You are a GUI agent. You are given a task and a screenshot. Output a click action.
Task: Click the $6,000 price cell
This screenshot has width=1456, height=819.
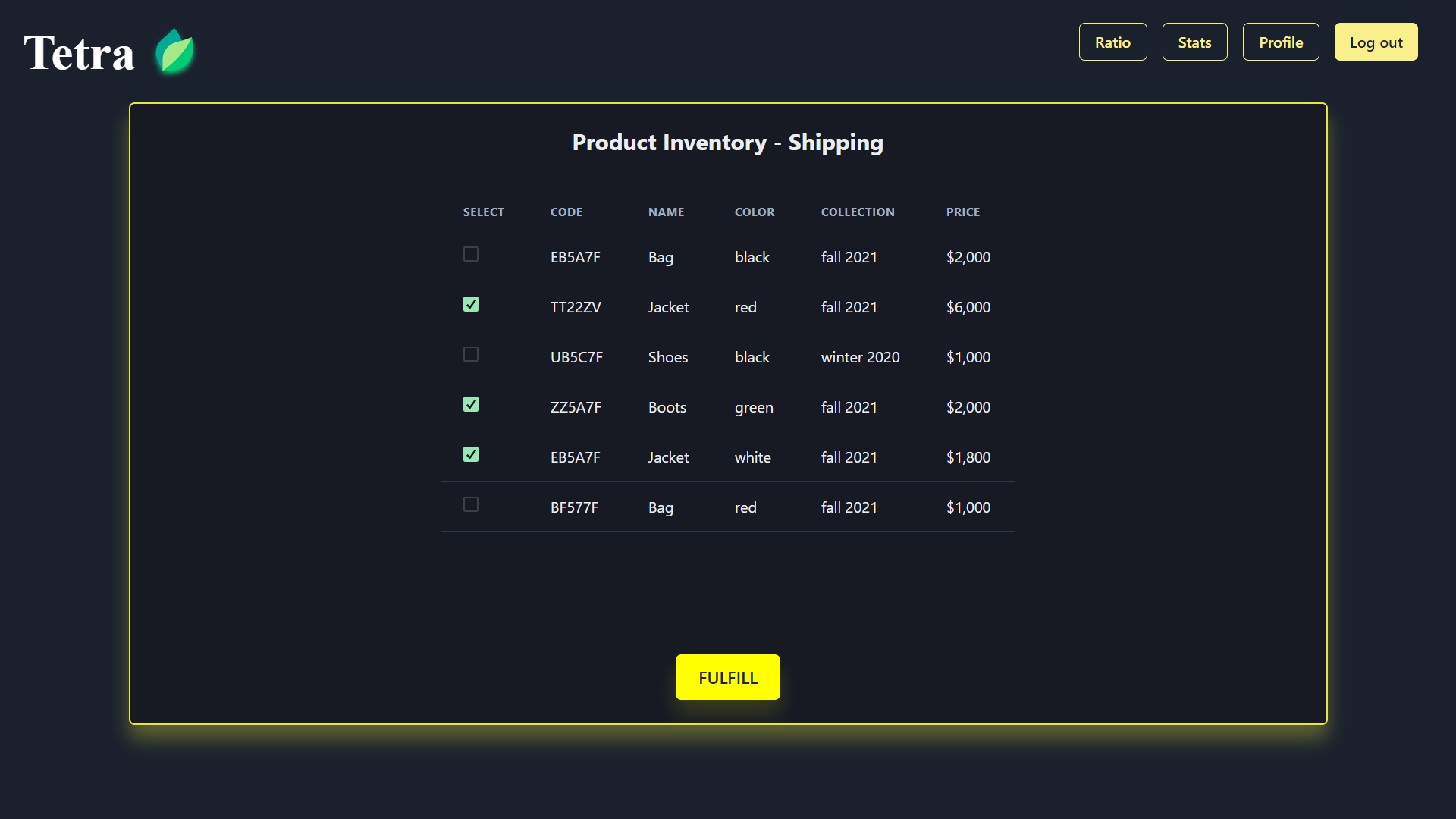(968, 307)
